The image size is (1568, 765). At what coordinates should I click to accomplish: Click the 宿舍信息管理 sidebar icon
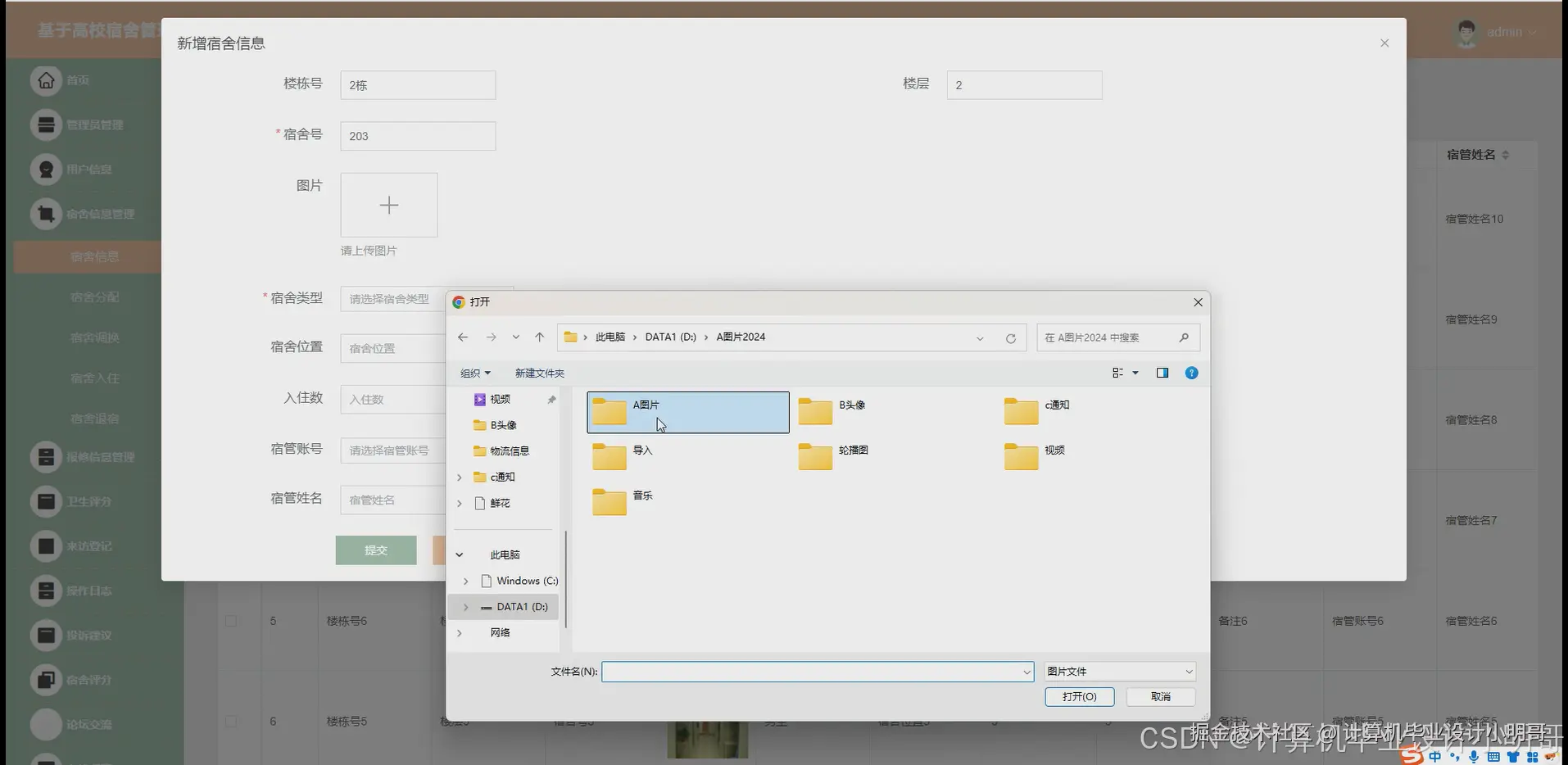[46, 214]
